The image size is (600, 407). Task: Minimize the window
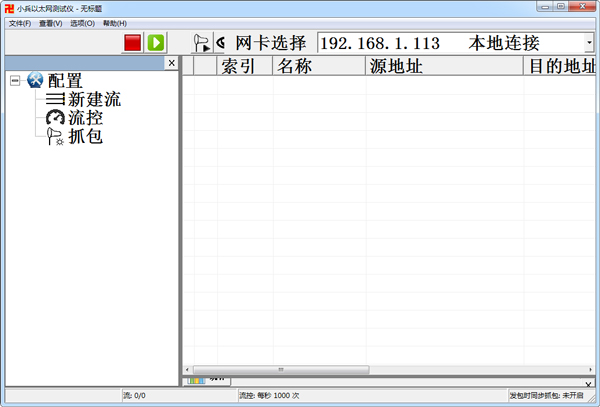click(545, 7)
